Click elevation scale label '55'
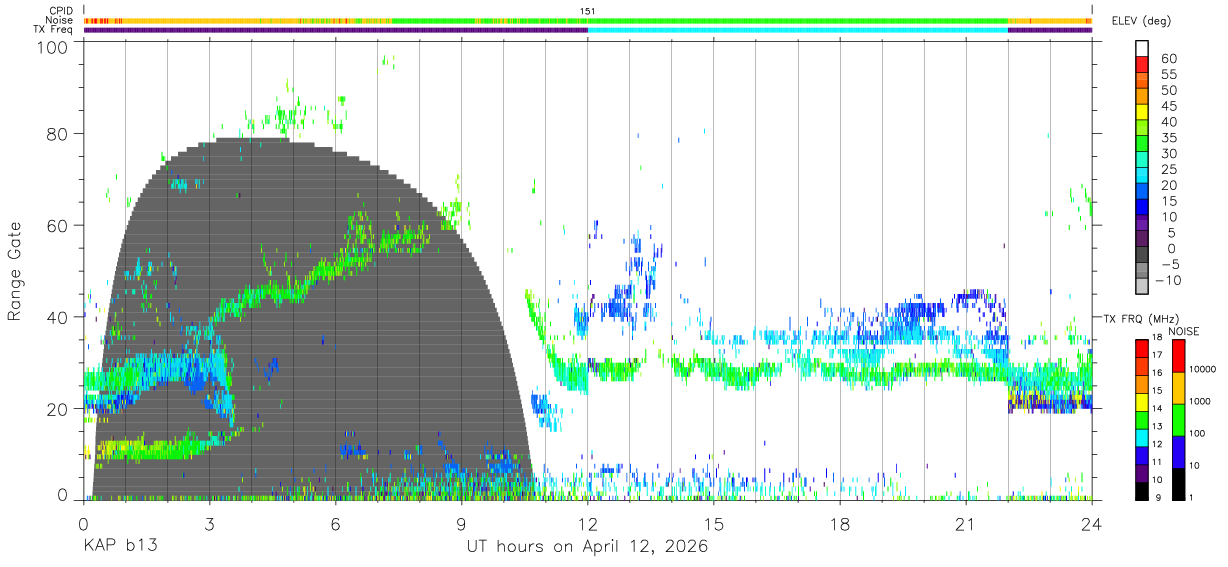 coord(1169,75)
